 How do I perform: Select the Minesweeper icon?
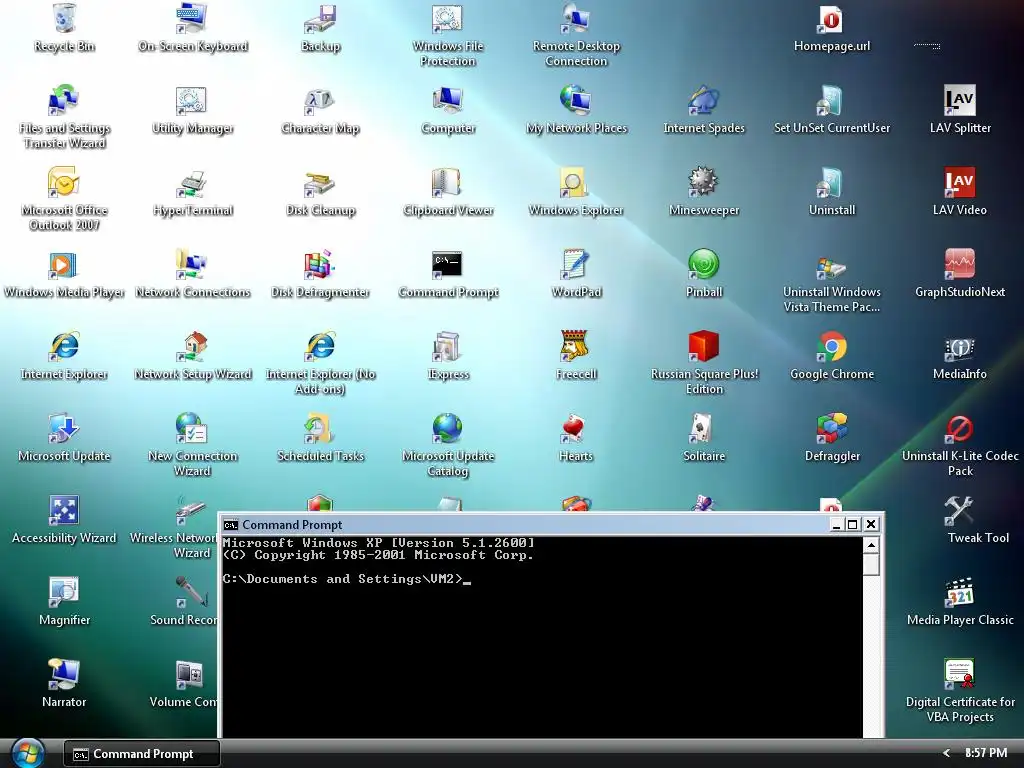704,182
